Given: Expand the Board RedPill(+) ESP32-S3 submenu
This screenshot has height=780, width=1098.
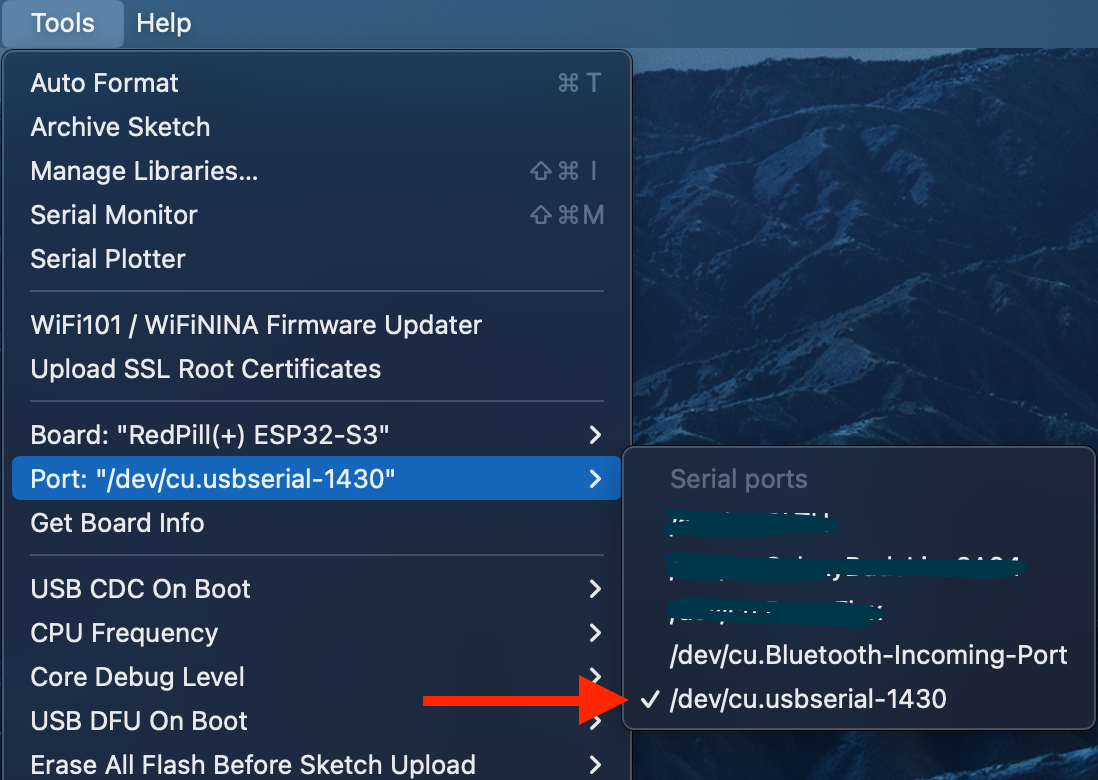Looking at the screenshot, I should pos(210,435).
